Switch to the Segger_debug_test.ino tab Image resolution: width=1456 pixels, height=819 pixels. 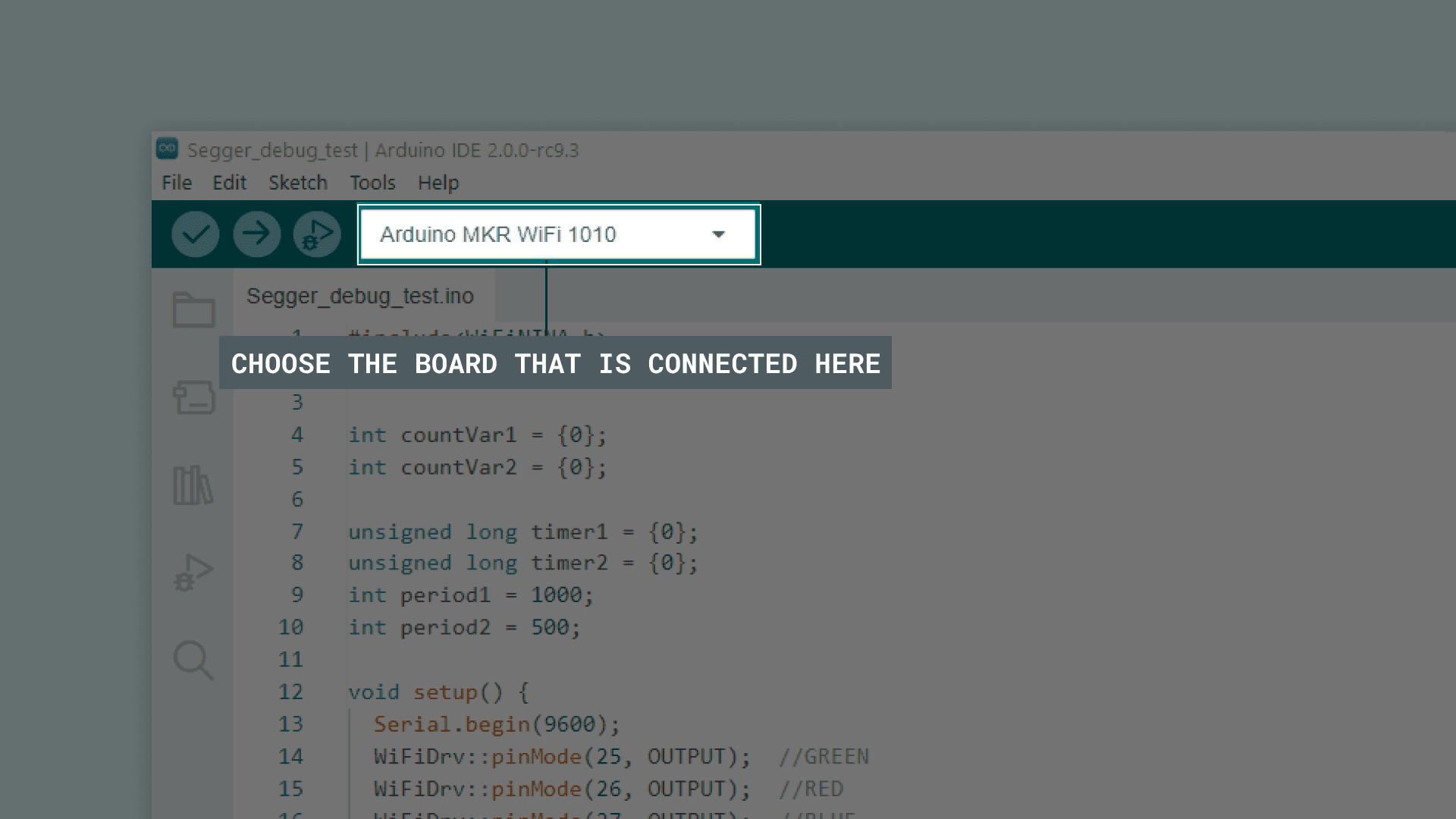point(360,296)
